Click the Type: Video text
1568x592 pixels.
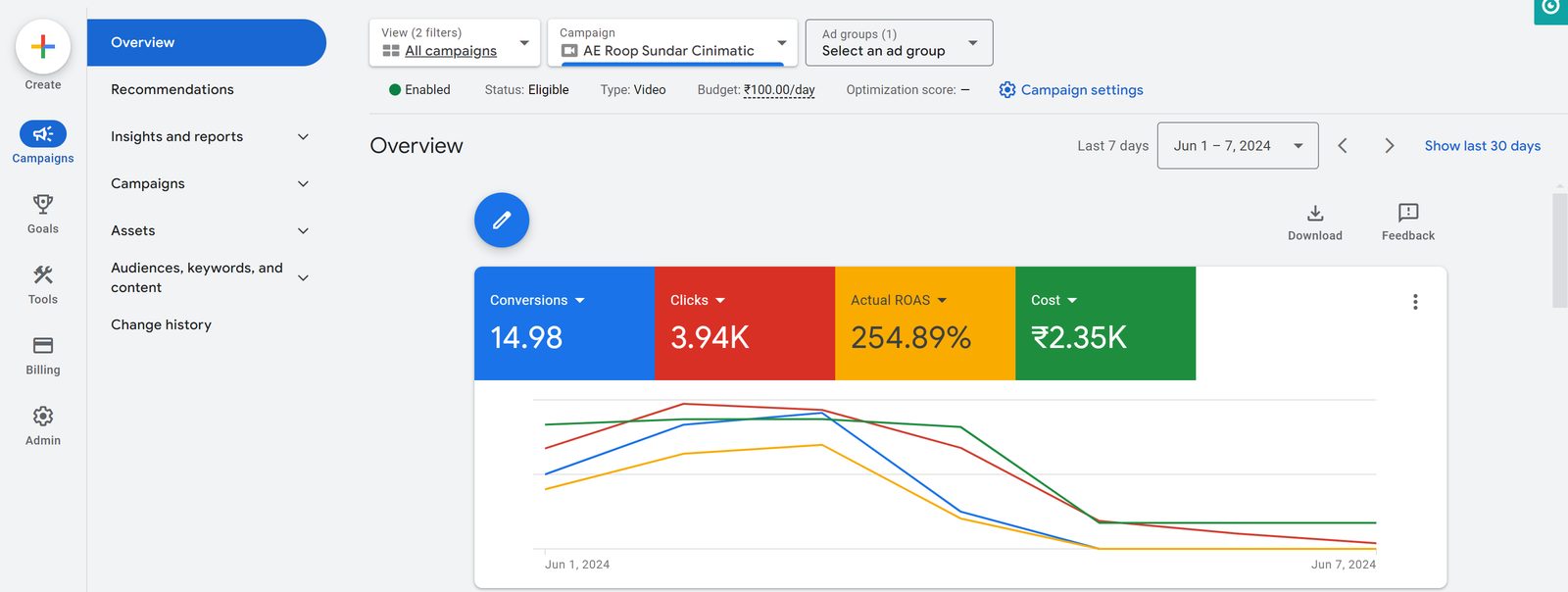pos(633,89)
